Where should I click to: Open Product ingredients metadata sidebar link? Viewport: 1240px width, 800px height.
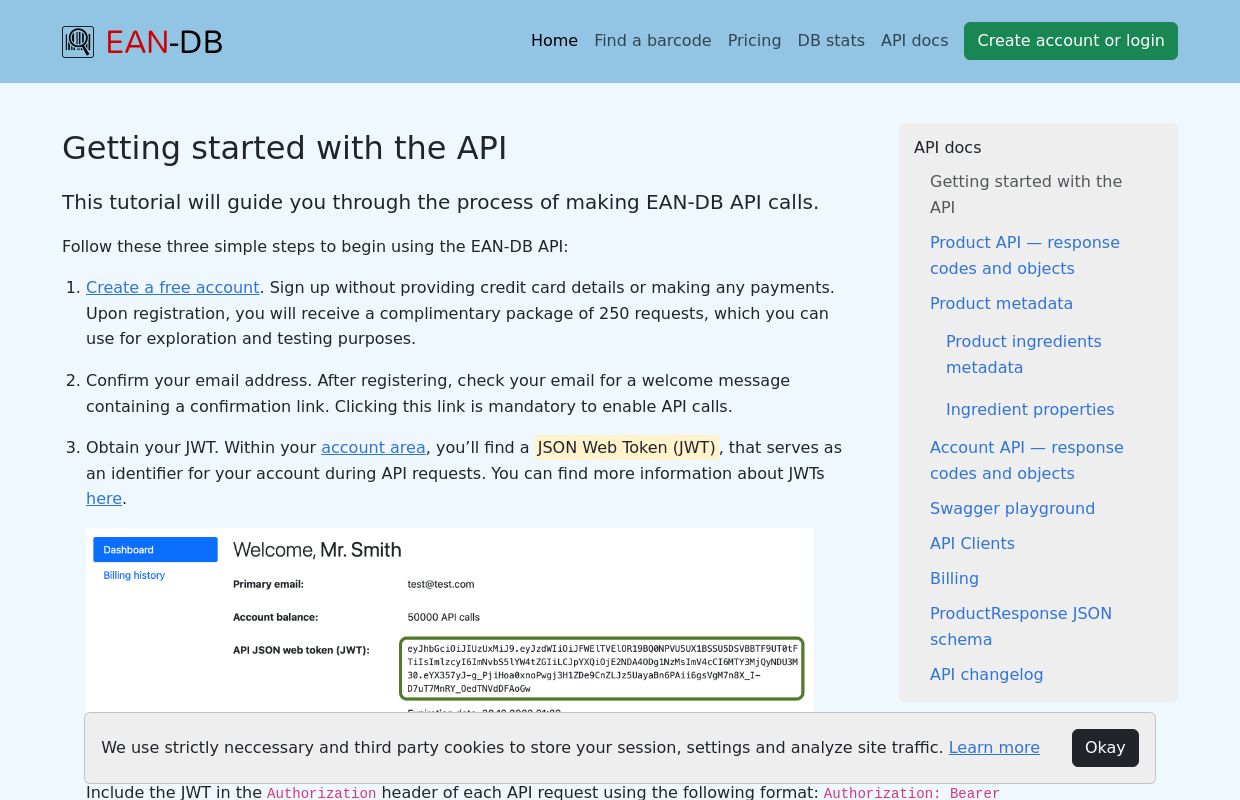tap(1024, 354)
